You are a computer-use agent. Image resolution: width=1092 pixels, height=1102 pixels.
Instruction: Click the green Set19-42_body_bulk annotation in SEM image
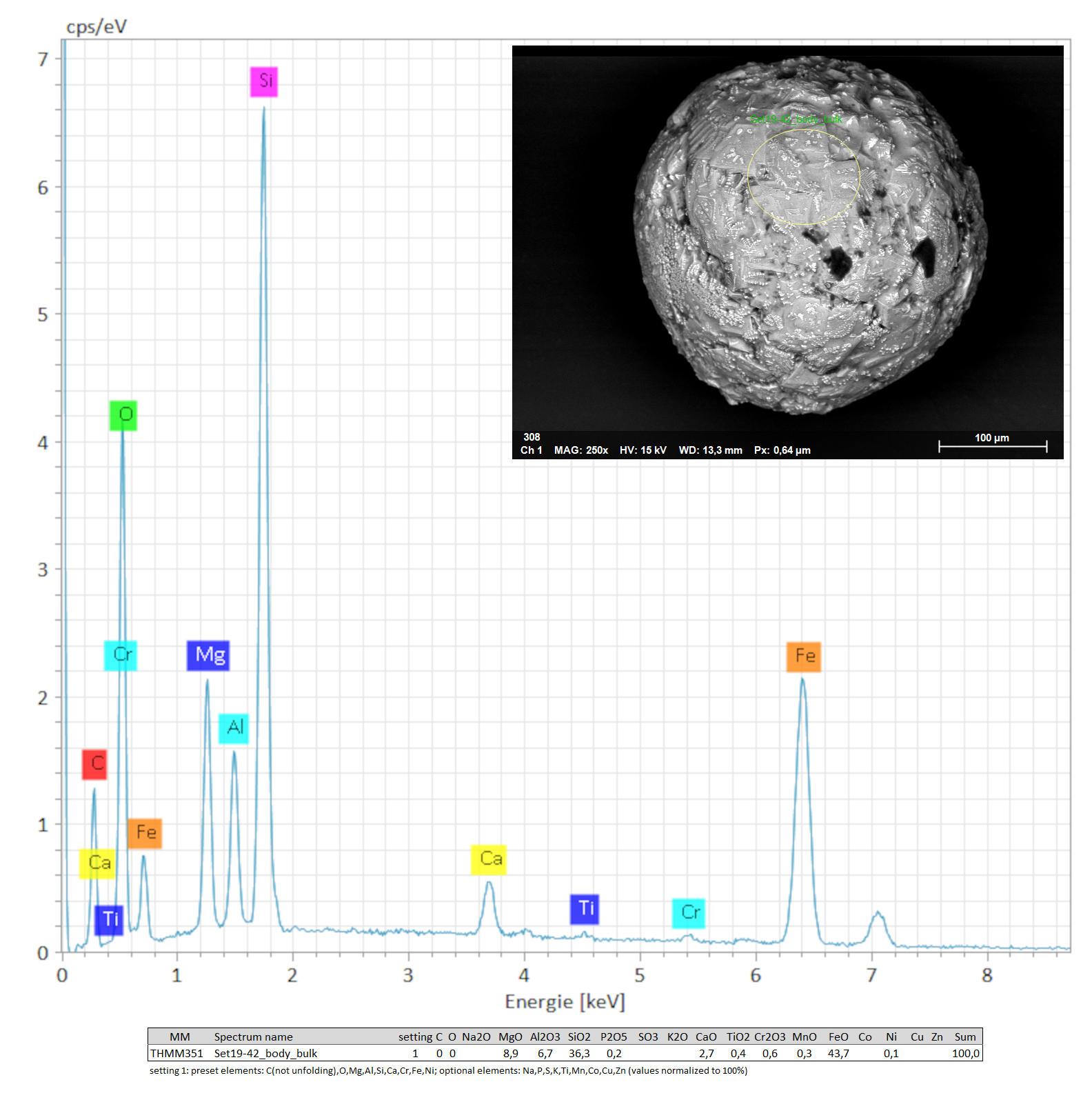click(x=796, y=119)
